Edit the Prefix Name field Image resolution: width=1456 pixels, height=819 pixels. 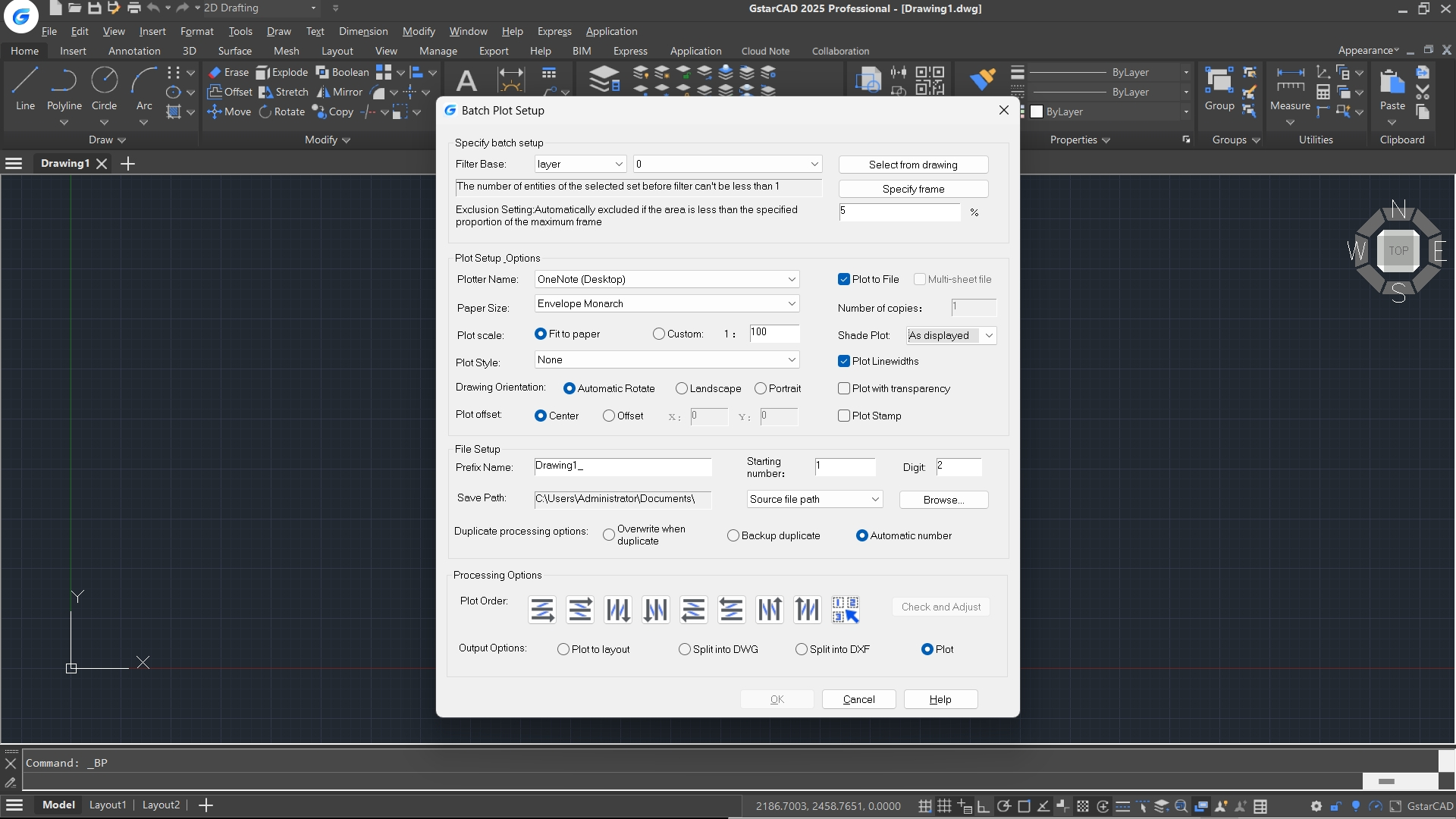coord(622,467)
